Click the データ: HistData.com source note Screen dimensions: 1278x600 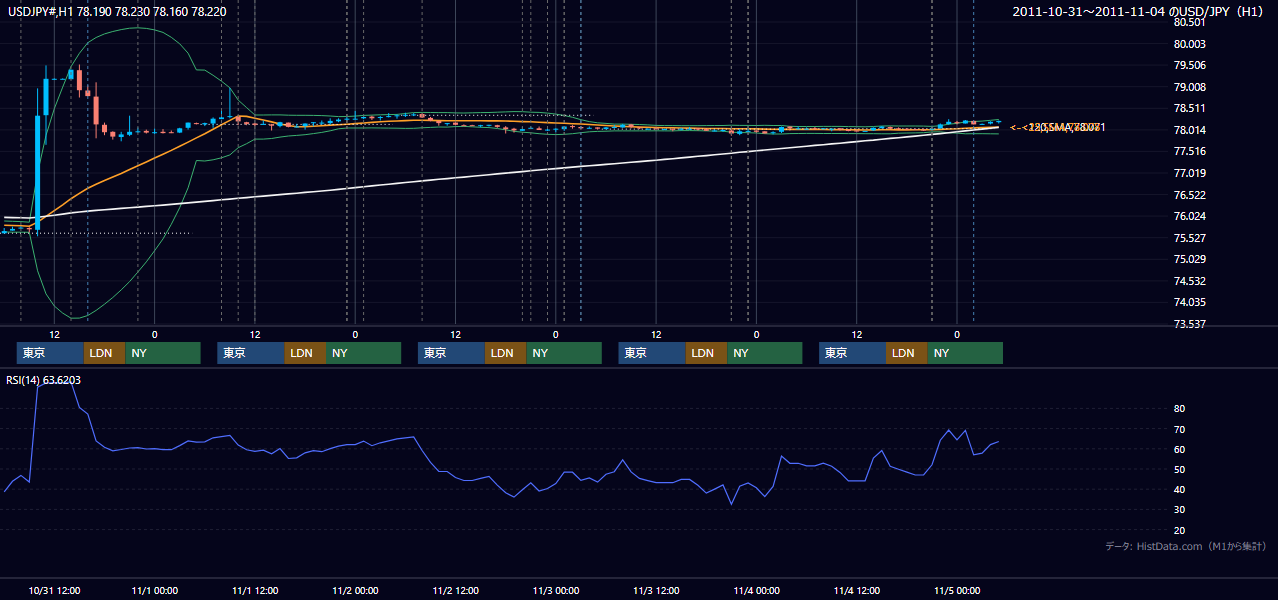point(1186,546)
